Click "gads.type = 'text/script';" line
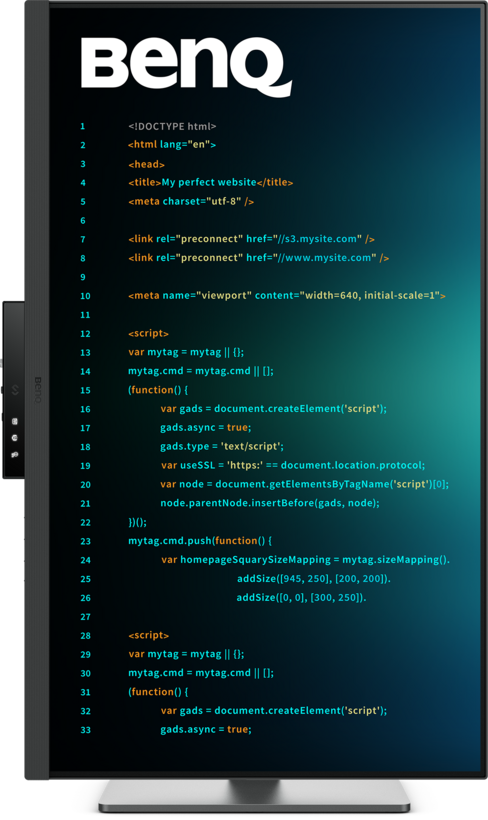The height and width of the screenshot is (820, 488). pos(222,446)
